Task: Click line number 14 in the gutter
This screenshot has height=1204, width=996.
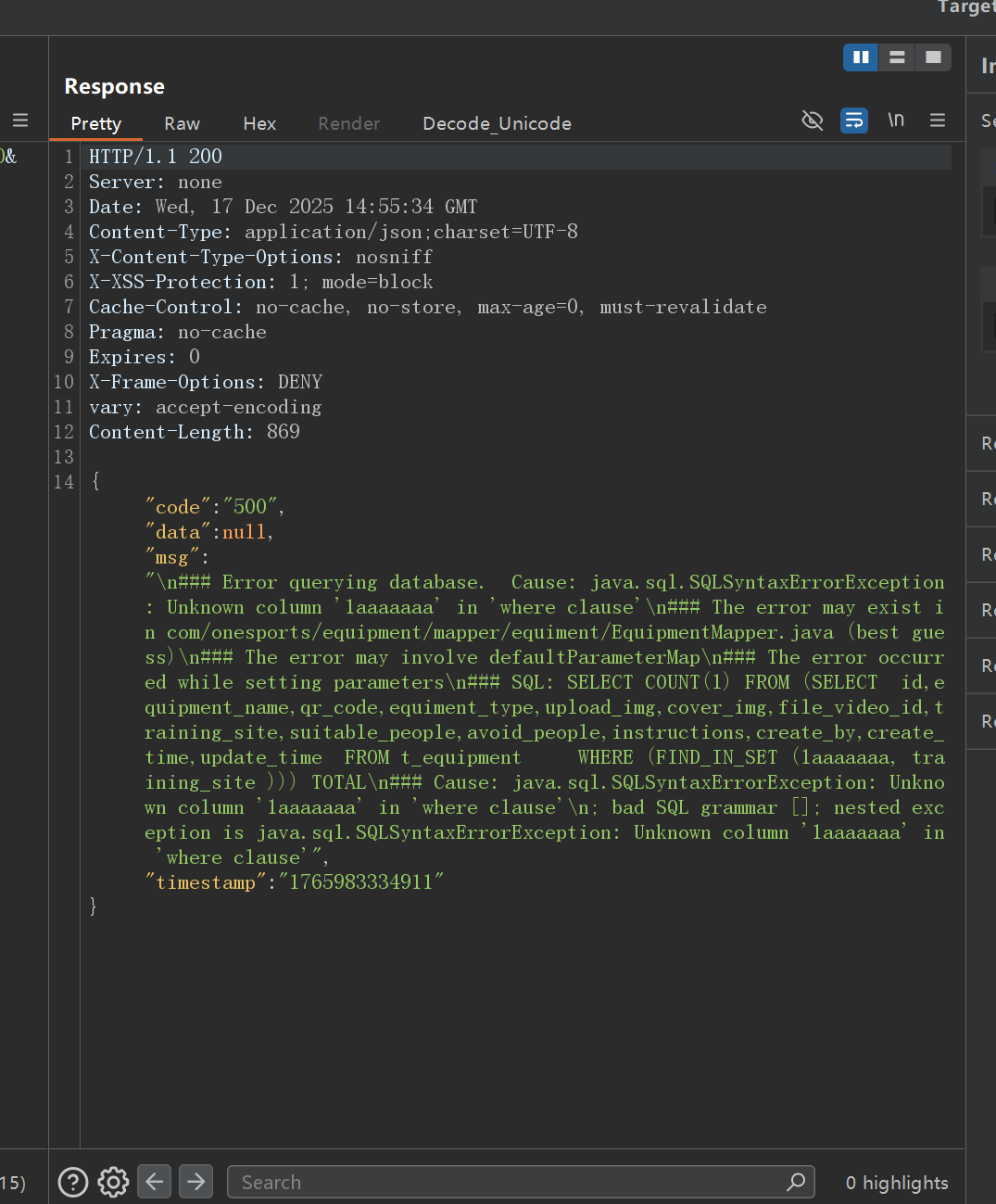Action: (x=64, y=482)
